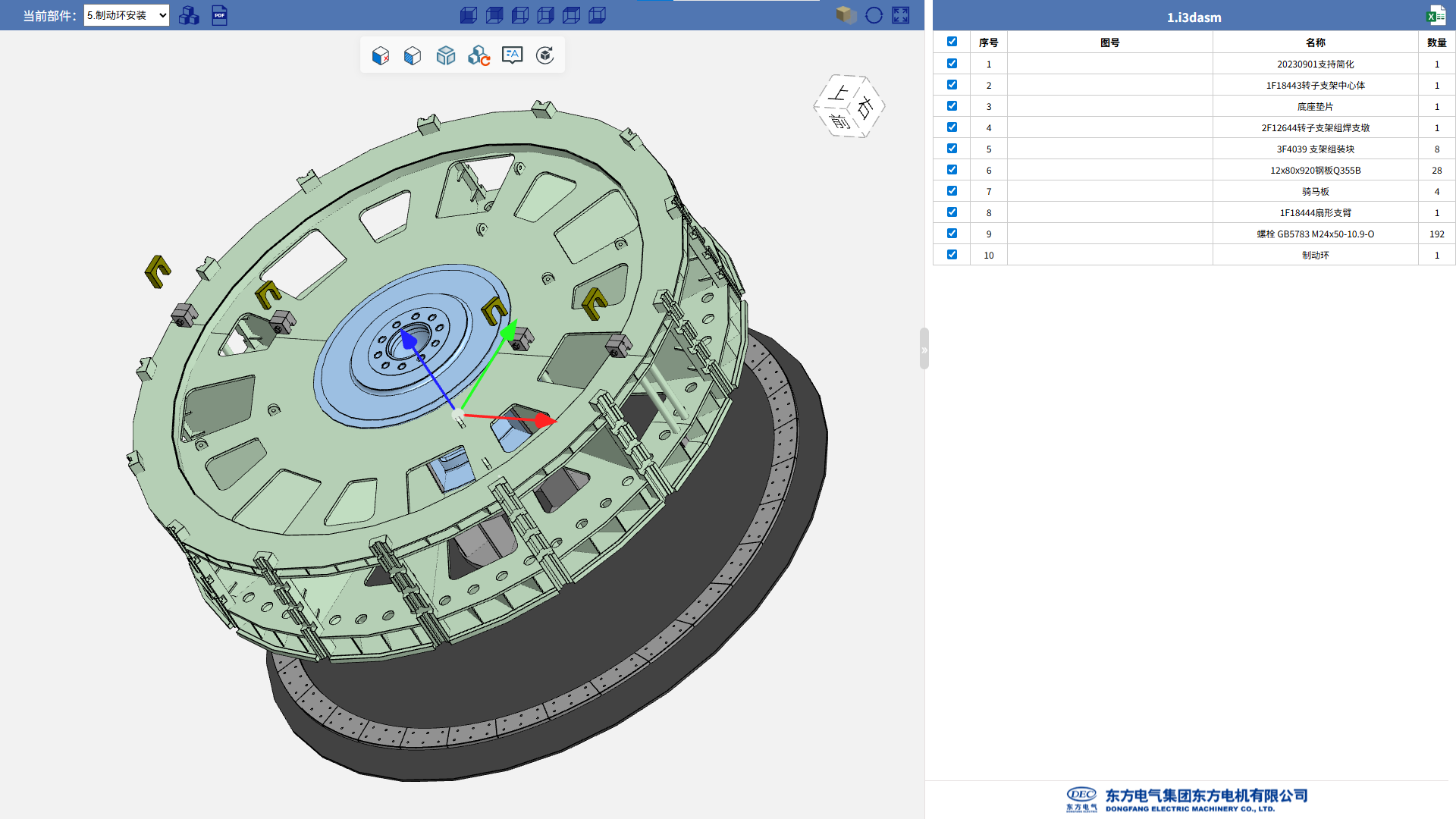Uncheck row 8 1F18444扇形支臂 checkbox
This screenshot has width=1456, height=819.
(952, 212)
